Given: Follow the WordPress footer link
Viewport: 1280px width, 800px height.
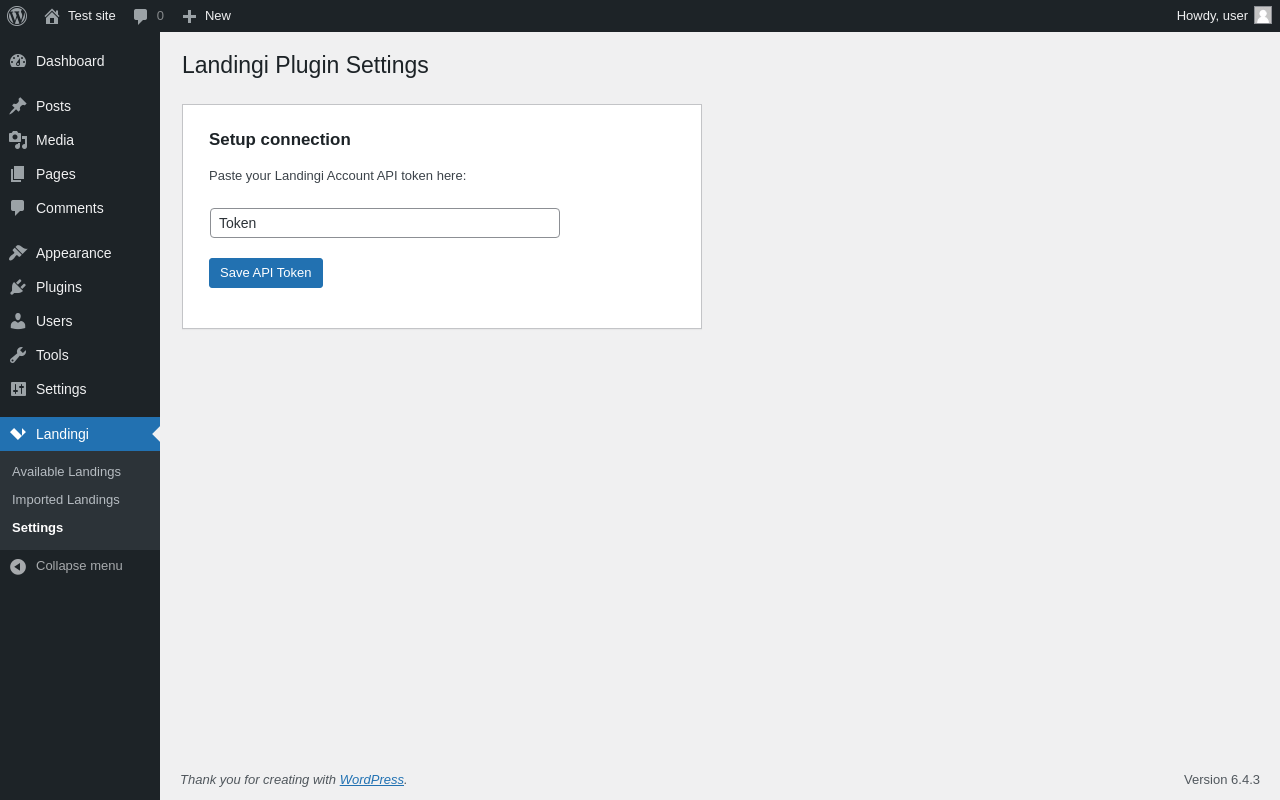Looking at the screenshot, I should (x=372, y=780).
